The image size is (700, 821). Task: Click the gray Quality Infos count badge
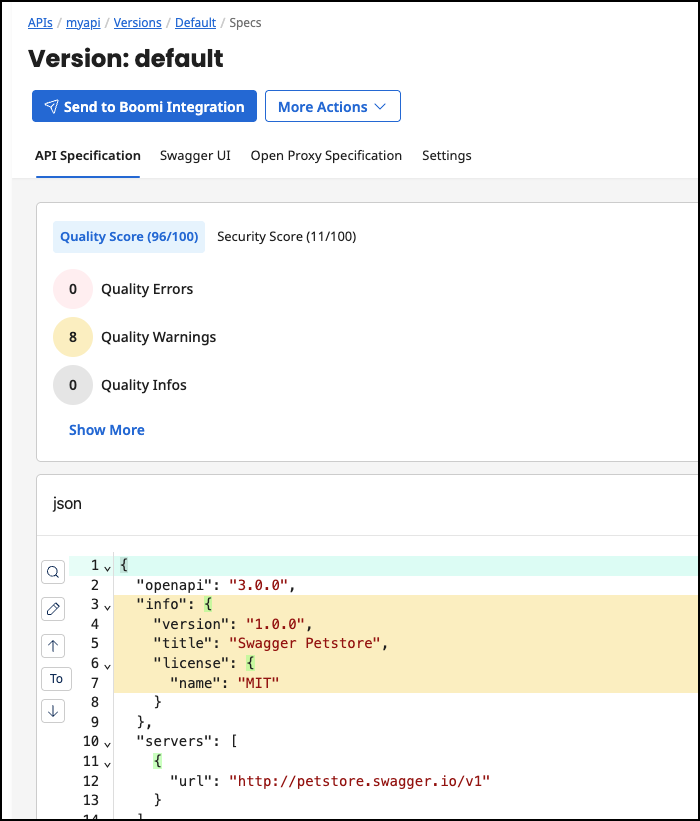pos(73,385)
